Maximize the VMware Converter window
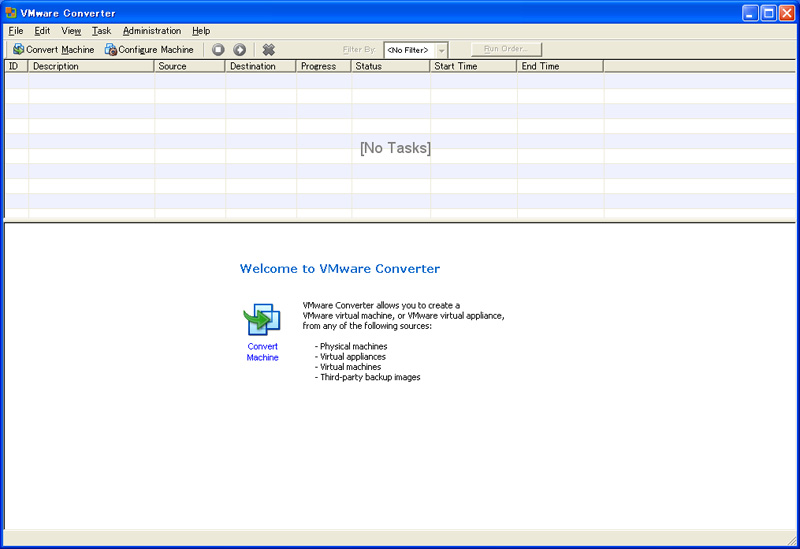The width and height of the screenshot is (800, 549). (x=768, y=13)
